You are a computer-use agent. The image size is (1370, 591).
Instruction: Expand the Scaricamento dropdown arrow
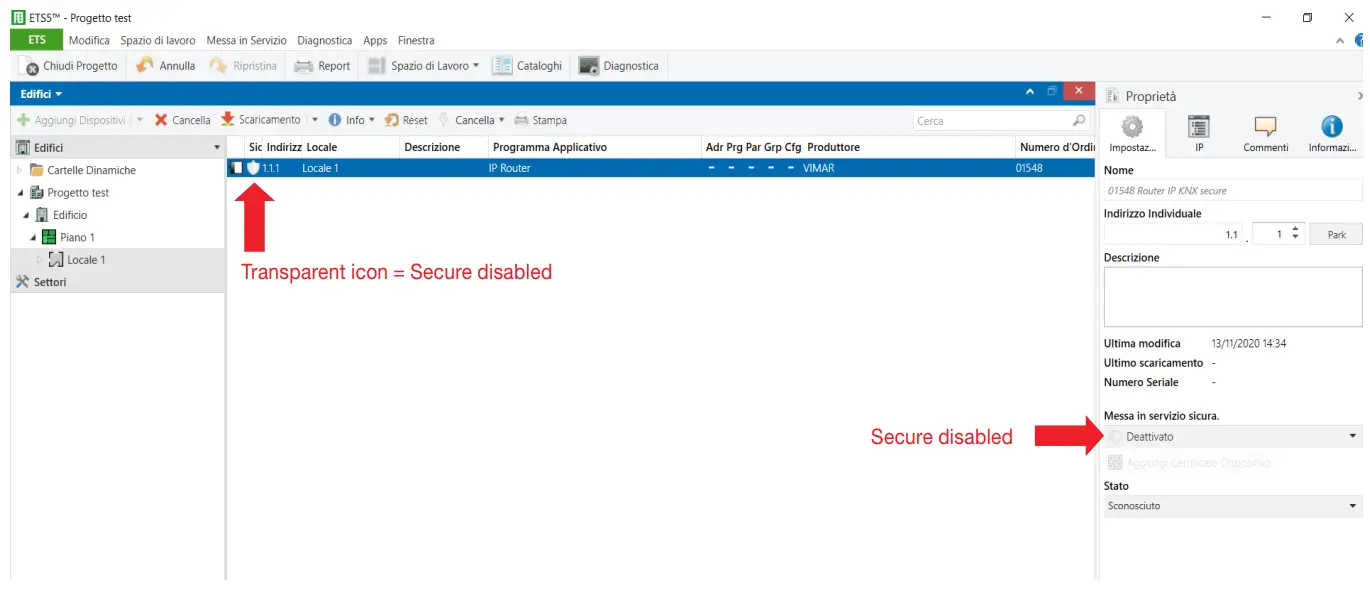click(314, 120)
